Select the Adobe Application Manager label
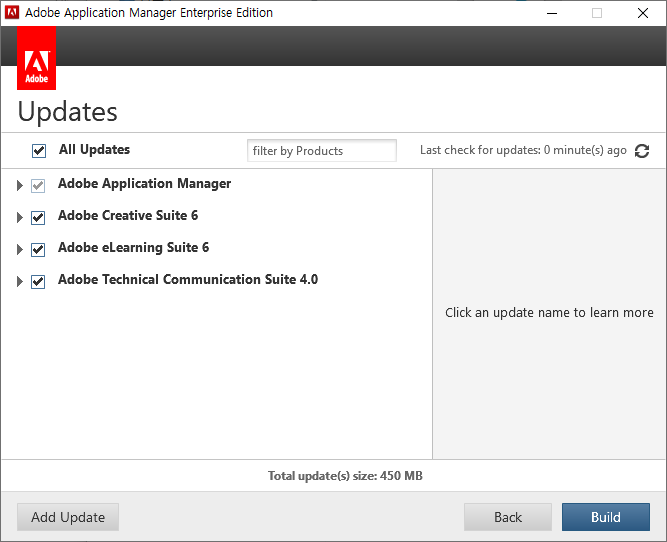Viewport: 667px width, 542px height. pyautogui.click(x=145, y=183)
